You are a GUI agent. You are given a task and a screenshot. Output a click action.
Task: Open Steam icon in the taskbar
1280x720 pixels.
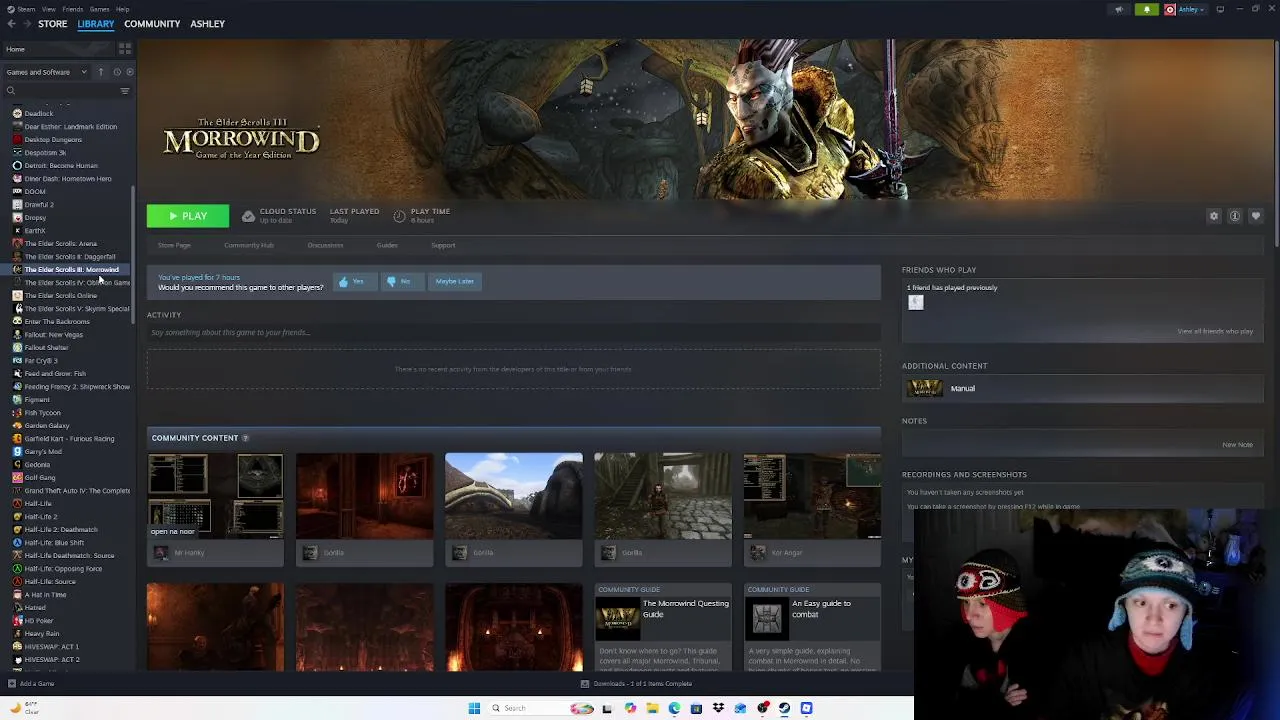[784, 708]
